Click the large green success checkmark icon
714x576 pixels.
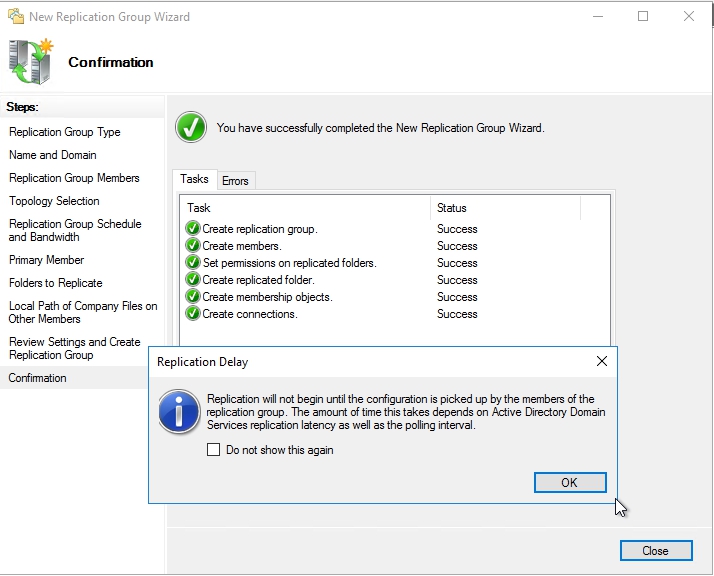point(190,127)
